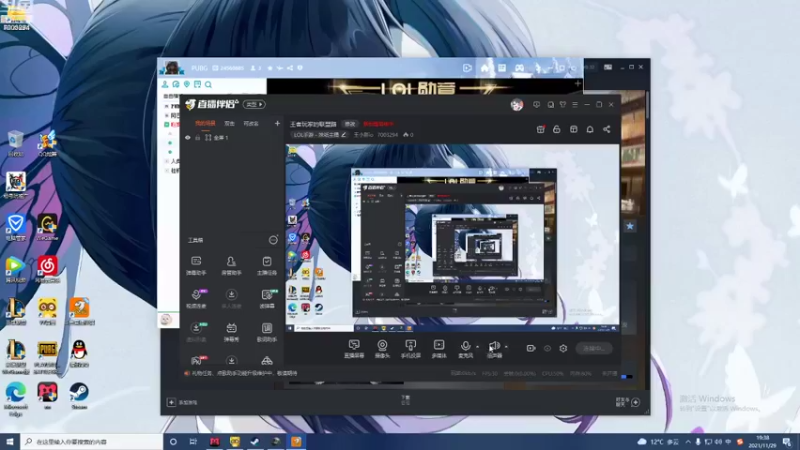
Task: Open home icon in YY window header
Action: coord(485,68)
